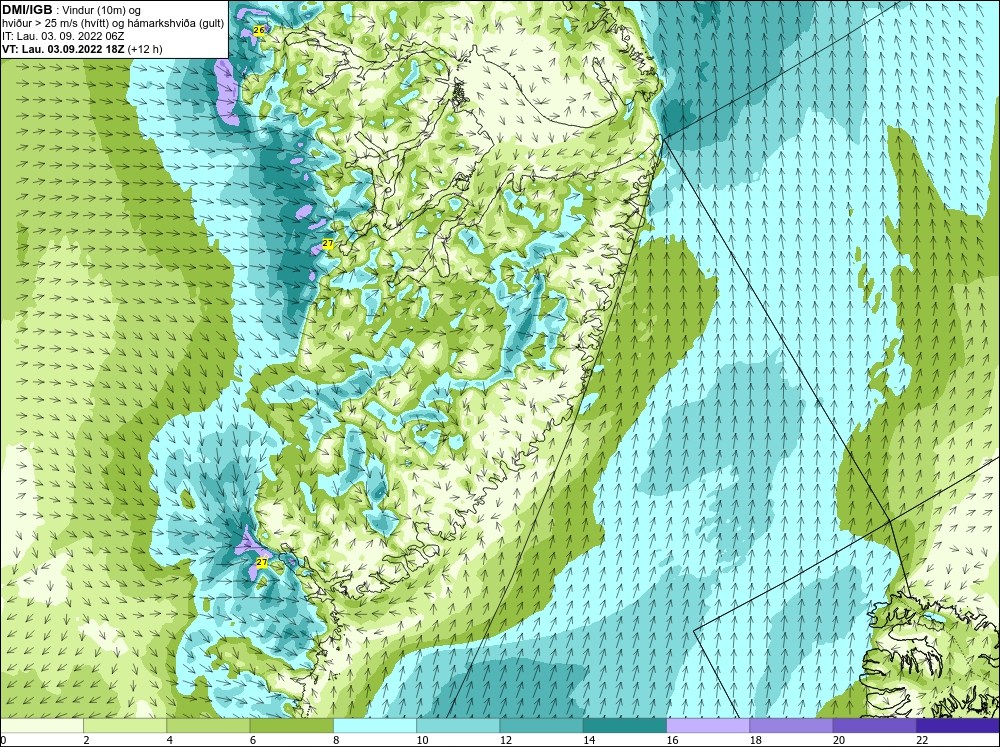Pick the above-22 m/s dark indigo legend swatch
Image resolution: width=1000 pixels, height=747 pixels.
958,725
